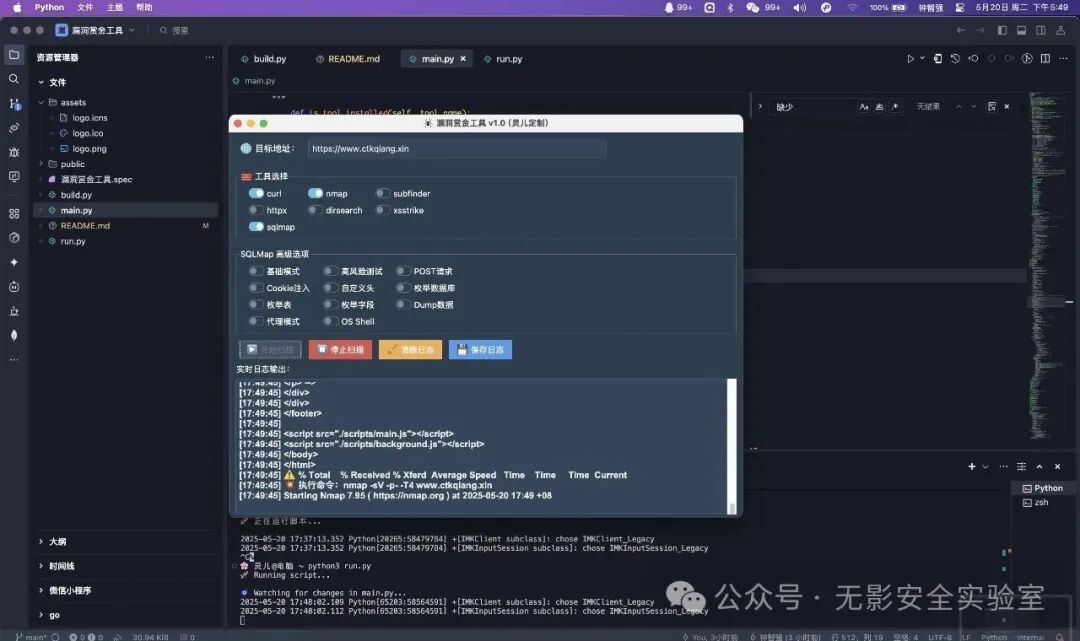Expand the public folder
The width and height of the screenshot is (1080, 641).
[41, 164]
